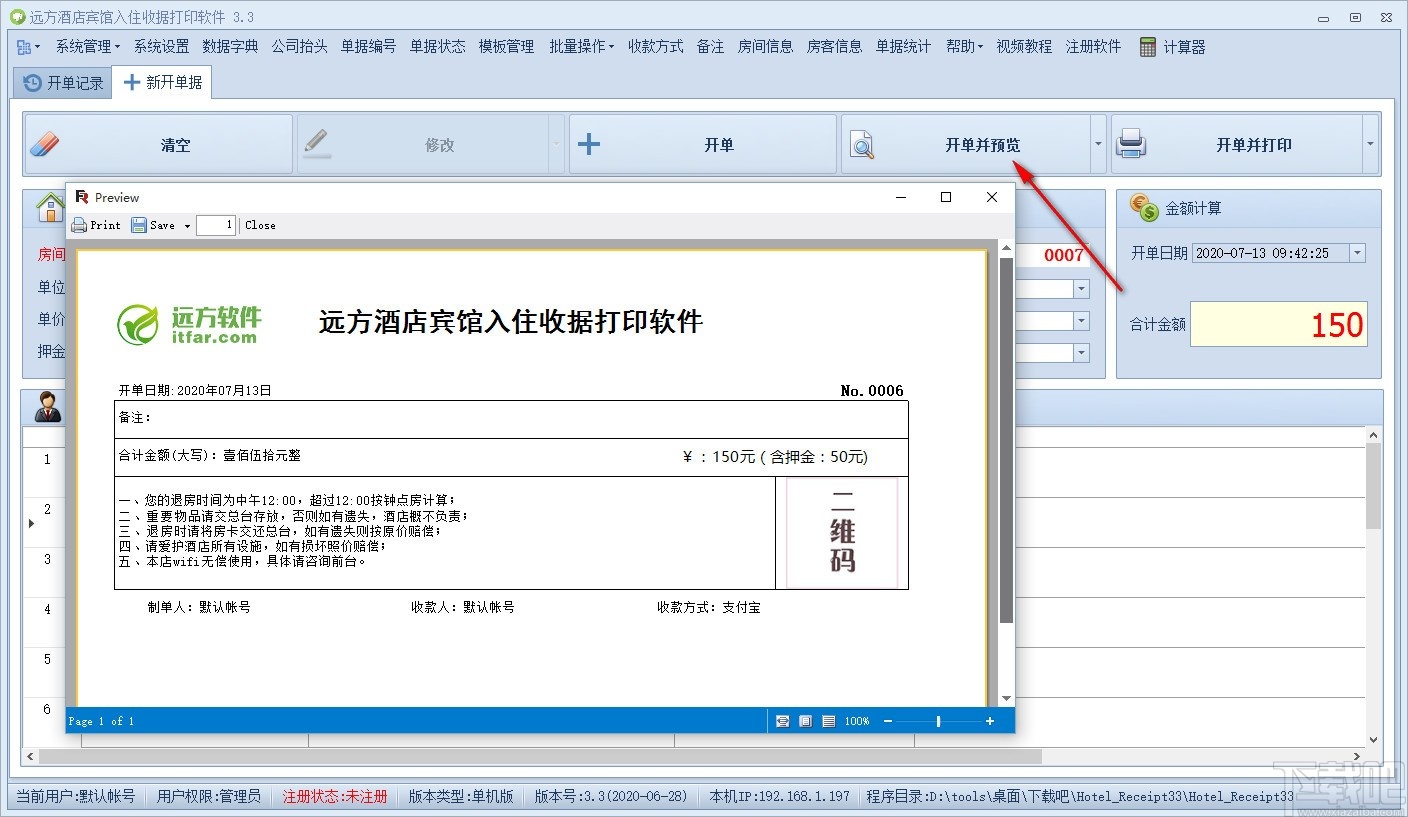
Task: Open the 系统管理 menu
Action: pyautogui.click(x=87, y=46)
